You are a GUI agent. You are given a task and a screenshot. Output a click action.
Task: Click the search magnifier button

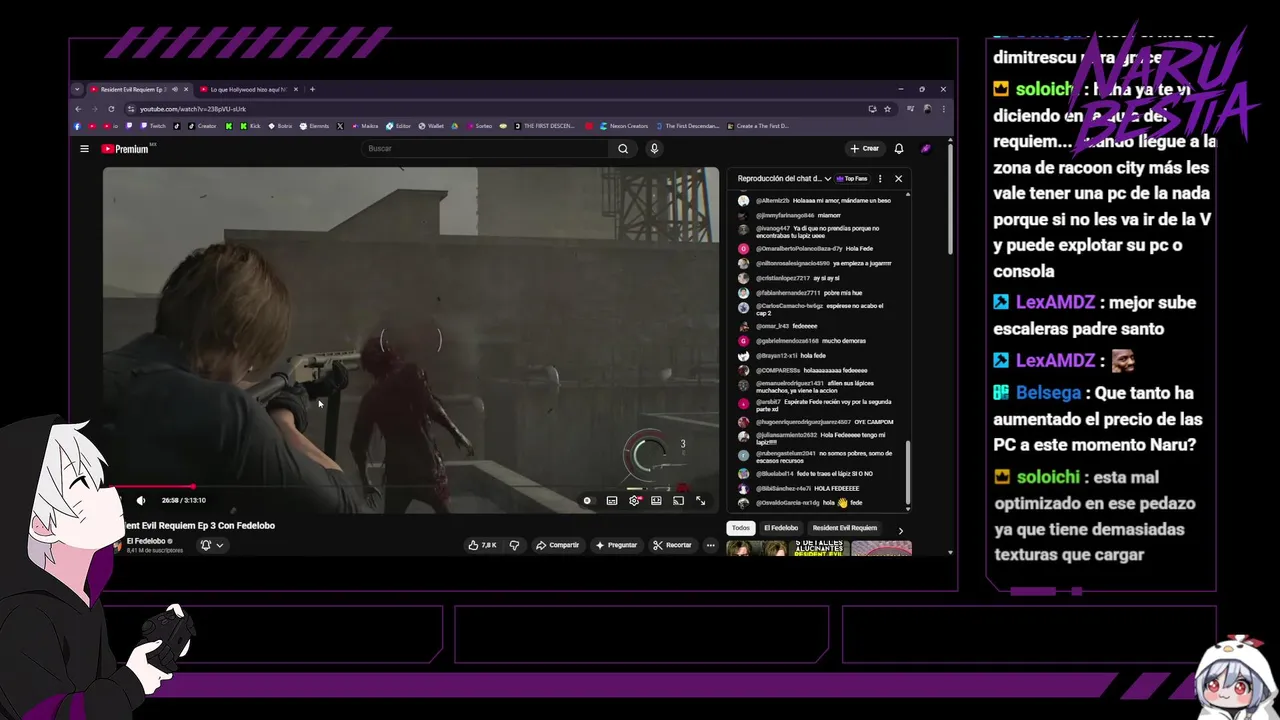pyautogui.click(x=623, y=149)
